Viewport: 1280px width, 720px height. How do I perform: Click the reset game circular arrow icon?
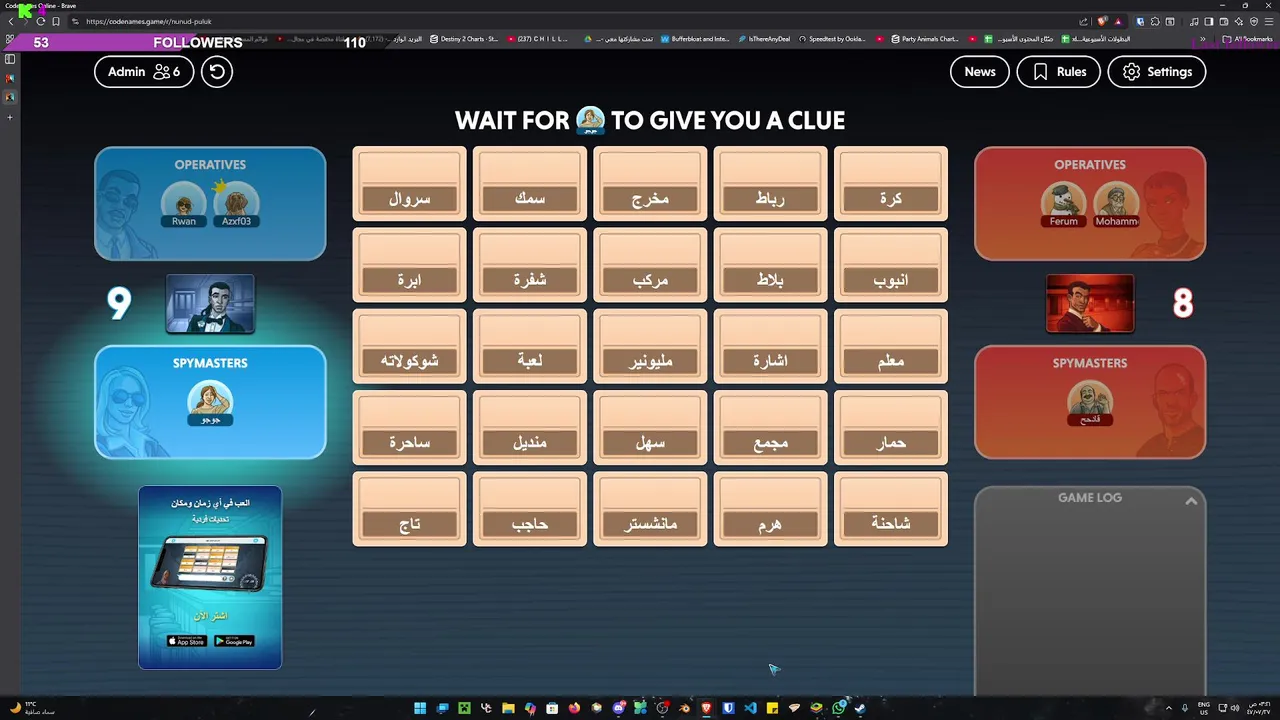click(x=217, y=72)
